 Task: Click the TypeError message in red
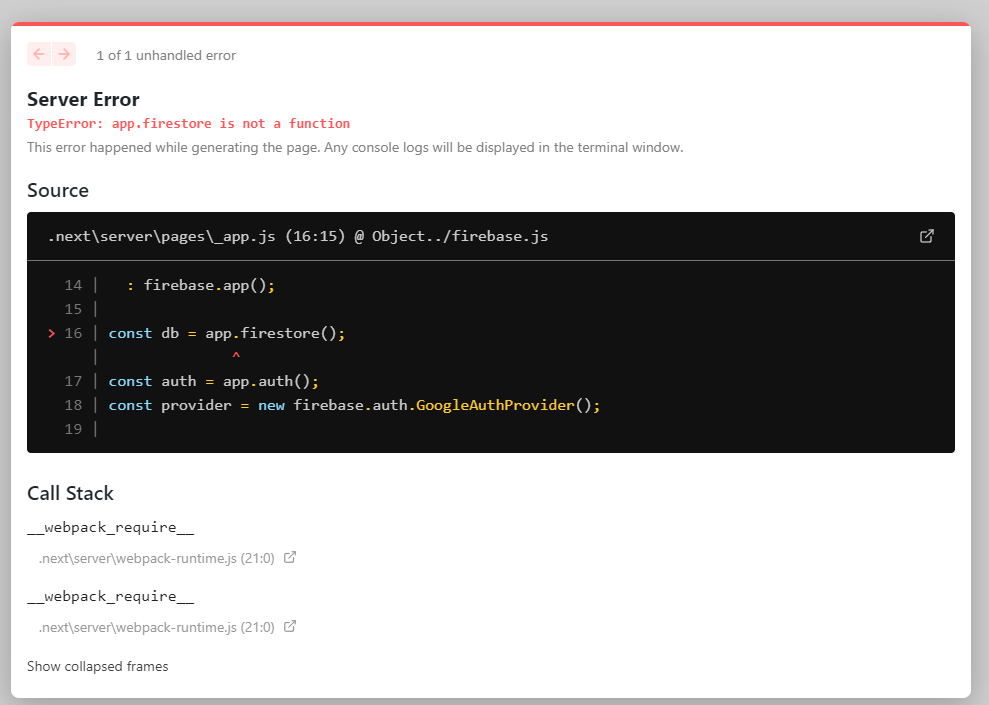pyautogui.click(x=188, y=124)
